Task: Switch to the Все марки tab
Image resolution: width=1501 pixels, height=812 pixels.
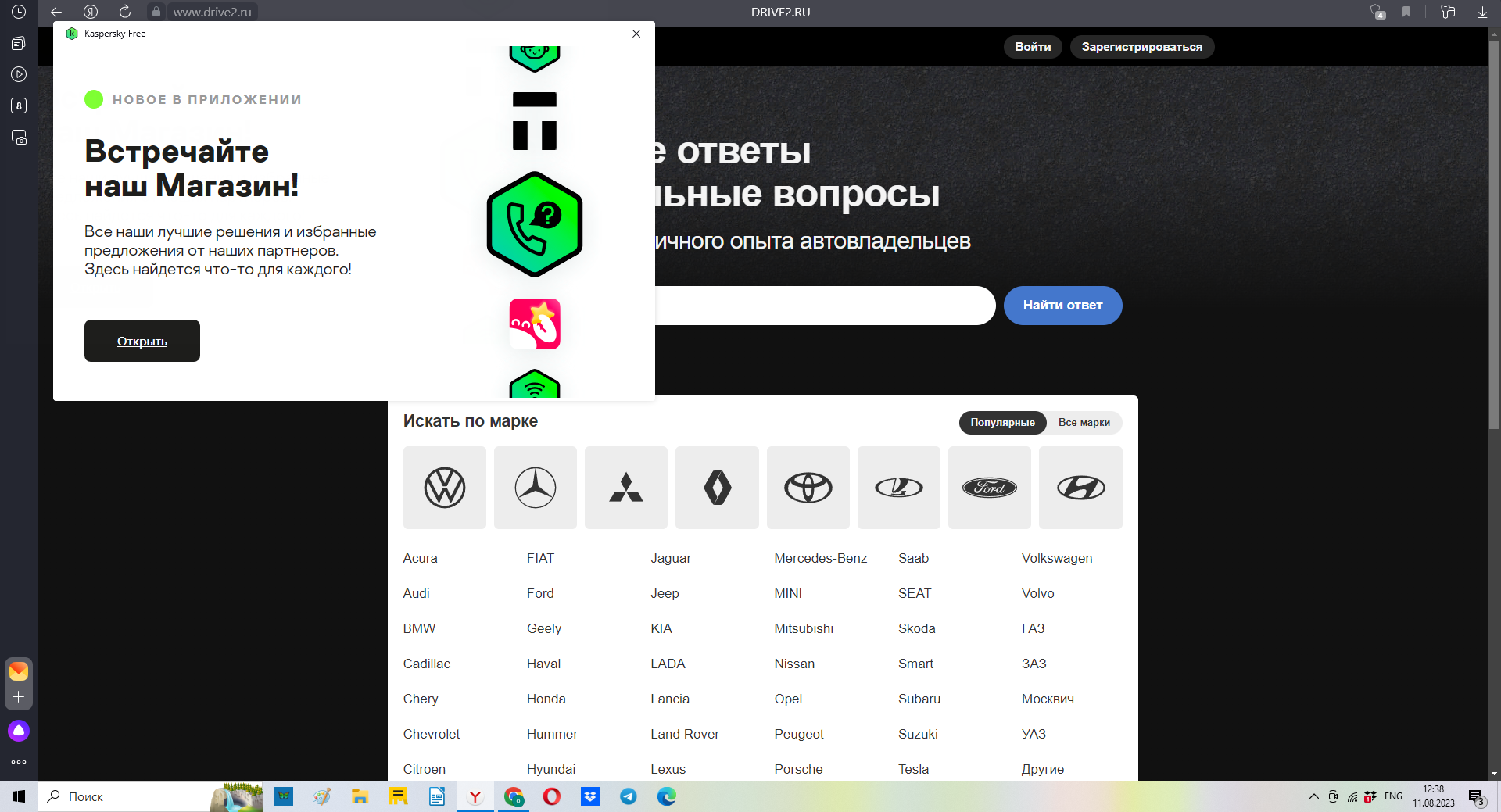Action: [1084, 423]
